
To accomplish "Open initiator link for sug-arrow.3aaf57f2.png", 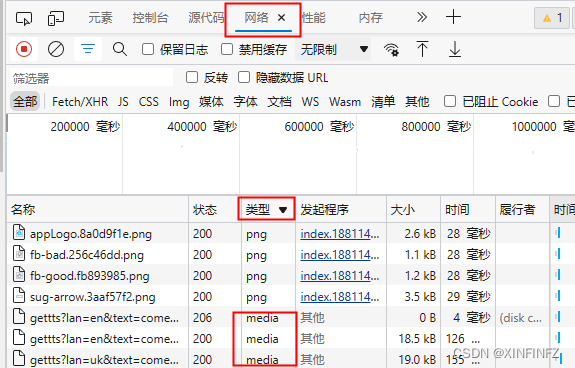I will 340,296.
